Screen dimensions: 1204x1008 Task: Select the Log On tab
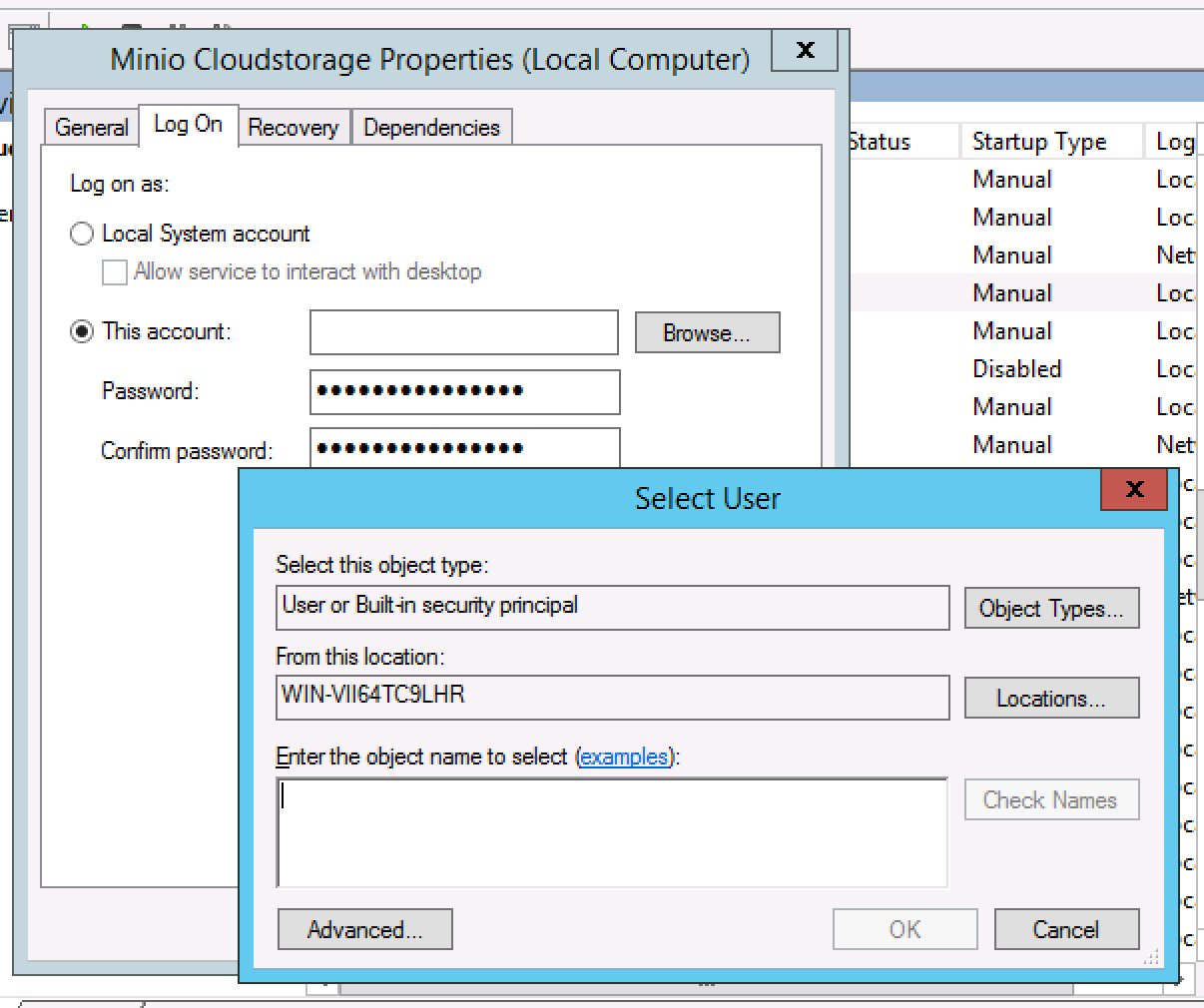188,125
